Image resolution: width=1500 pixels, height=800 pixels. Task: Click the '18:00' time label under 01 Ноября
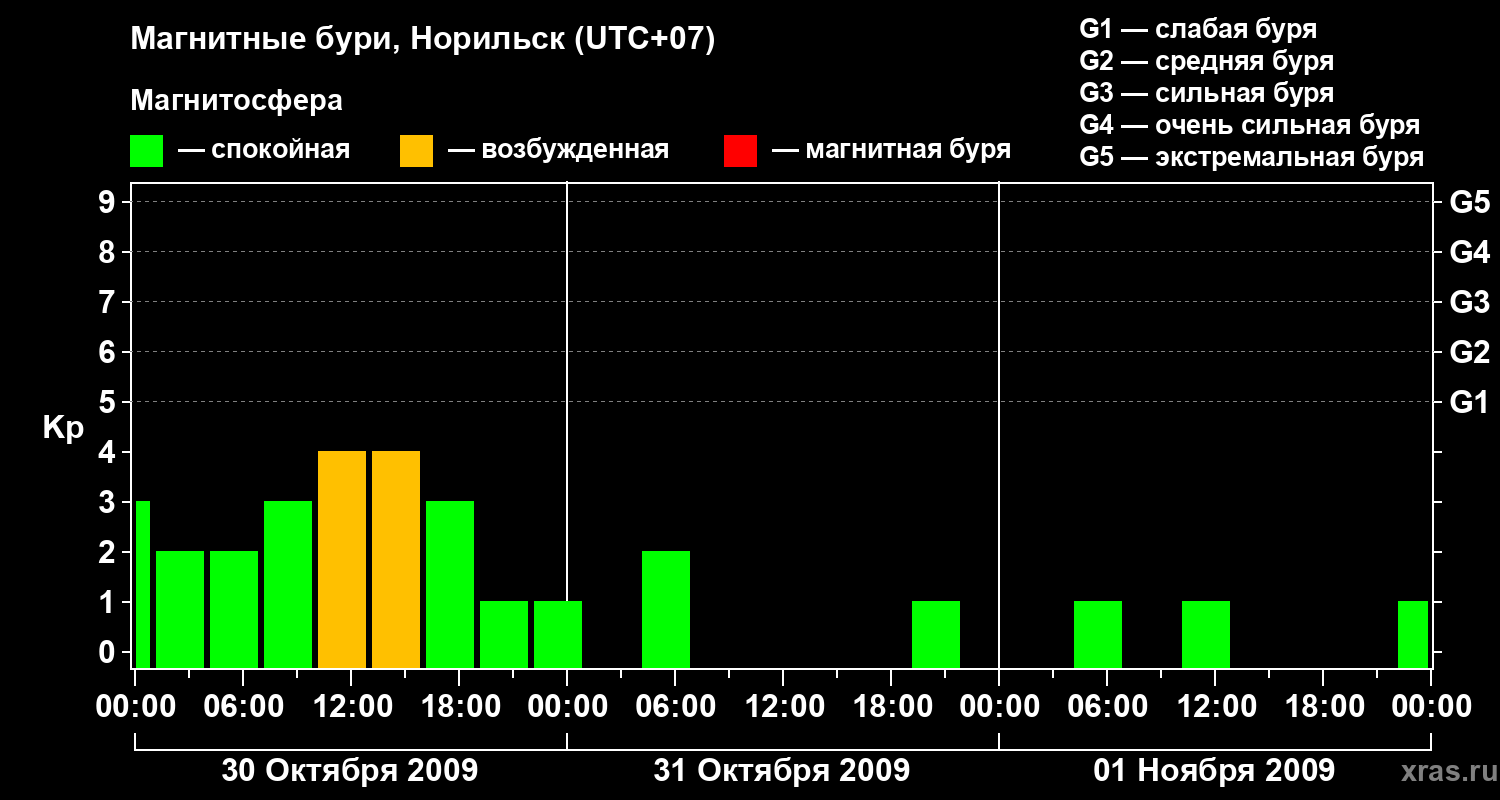click(x=1323, y=706)
